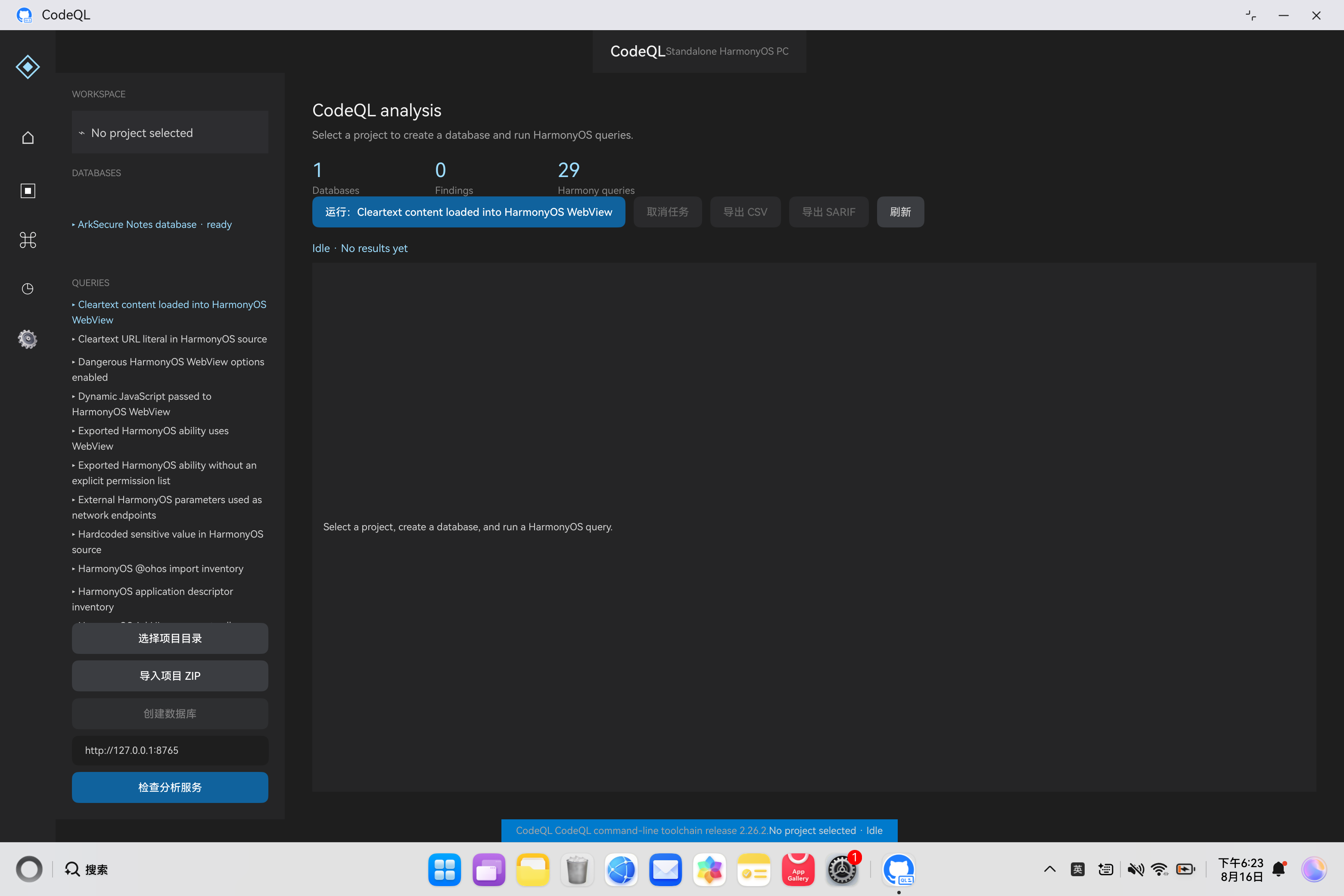Viewport: 1344px width, 896px height.
Task: Click the CodeQL diamond logo in sidebar
Action: click(x=28, y=67)
